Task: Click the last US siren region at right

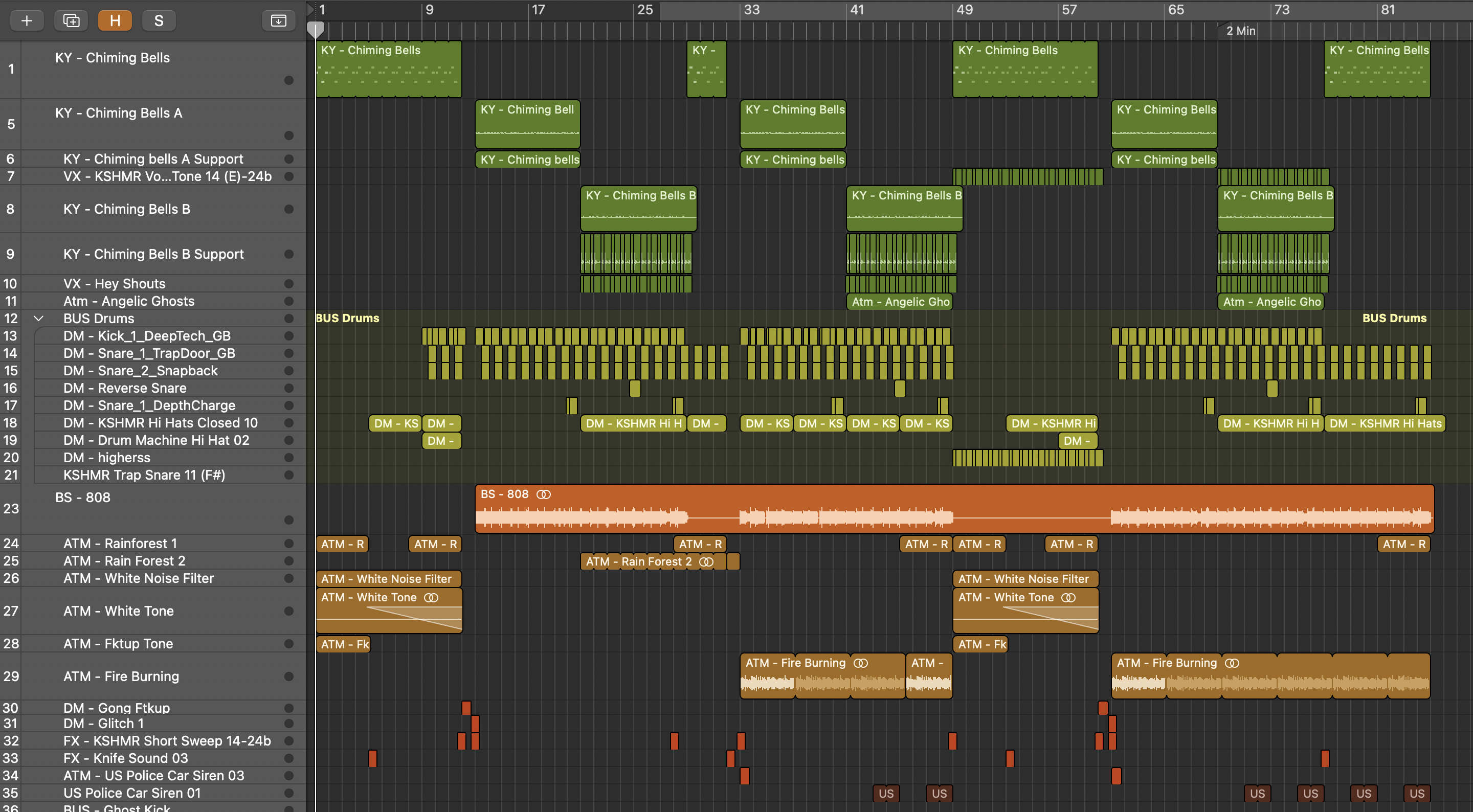Action: click(1417, 794)
